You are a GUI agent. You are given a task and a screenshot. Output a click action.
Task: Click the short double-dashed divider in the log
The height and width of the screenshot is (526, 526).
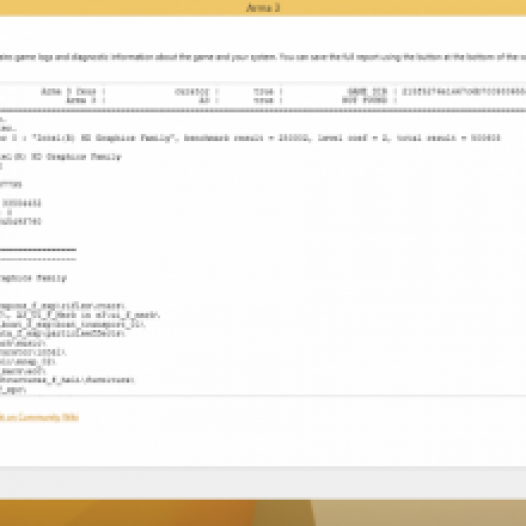coord(38,250)
